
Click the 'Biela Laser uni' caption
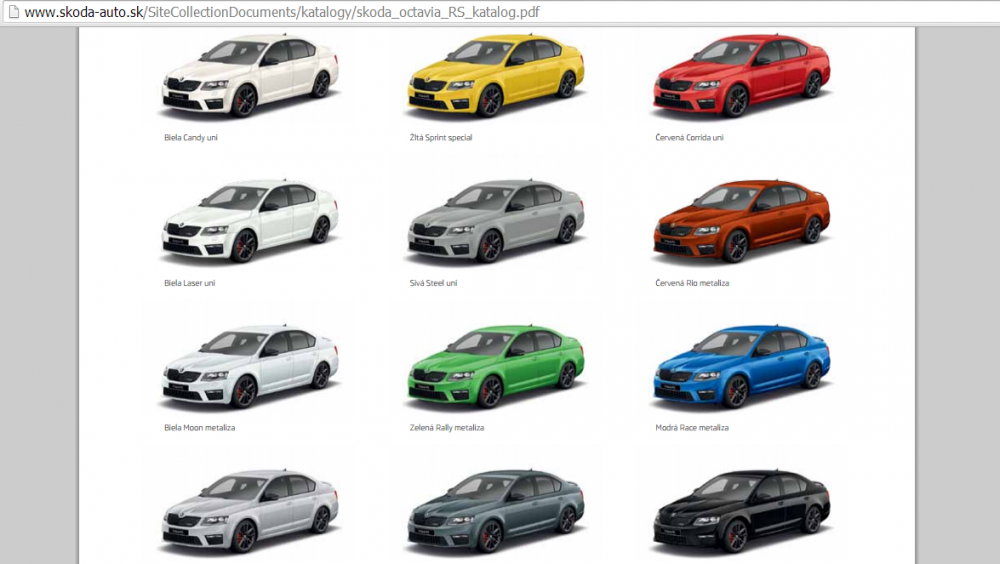pyautogui.click(x=189, y=283)
